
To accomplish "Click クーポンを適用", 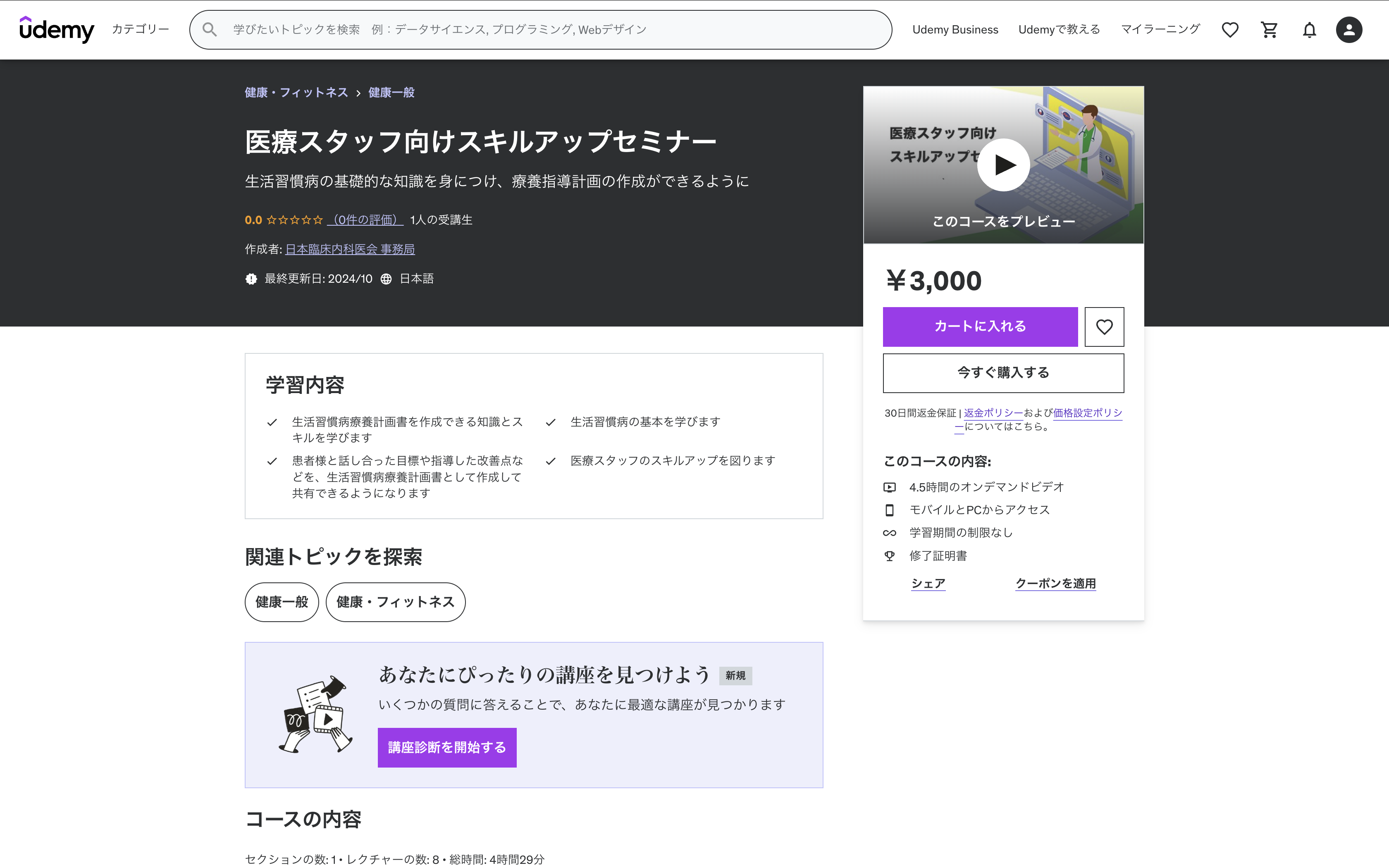I will click(1055, 583).
